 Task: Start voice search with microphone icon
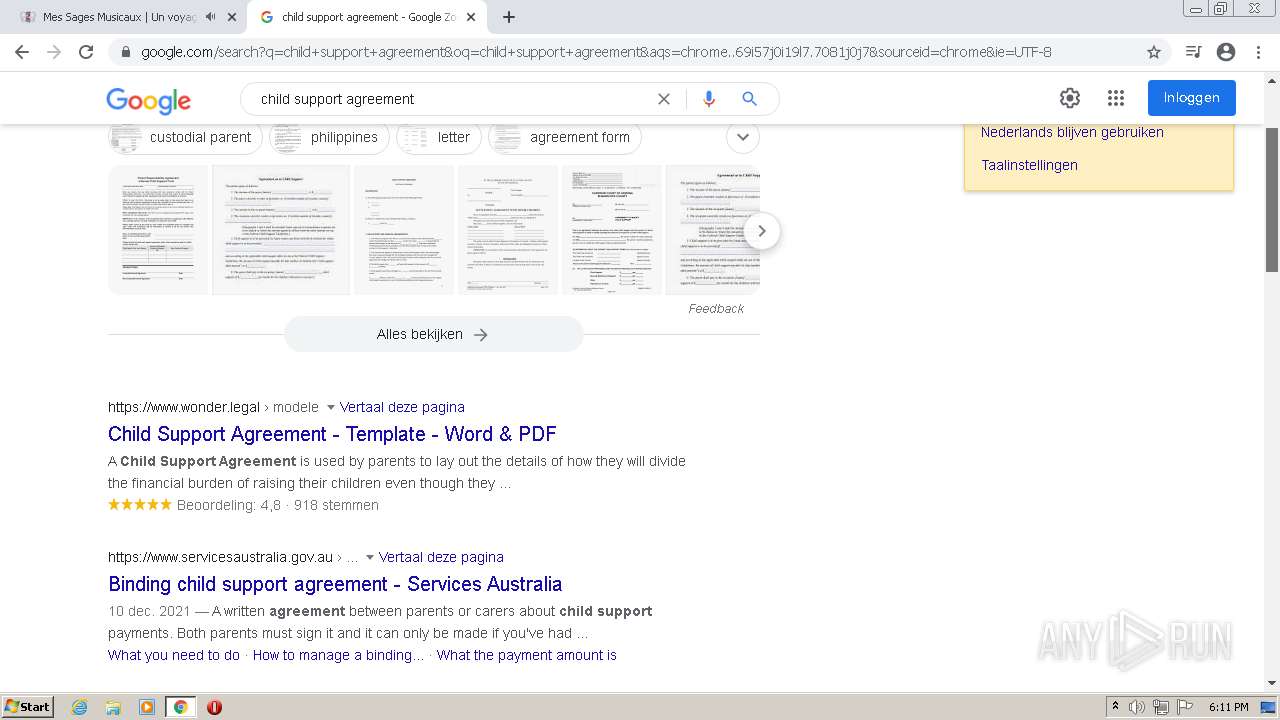[709, 99]
